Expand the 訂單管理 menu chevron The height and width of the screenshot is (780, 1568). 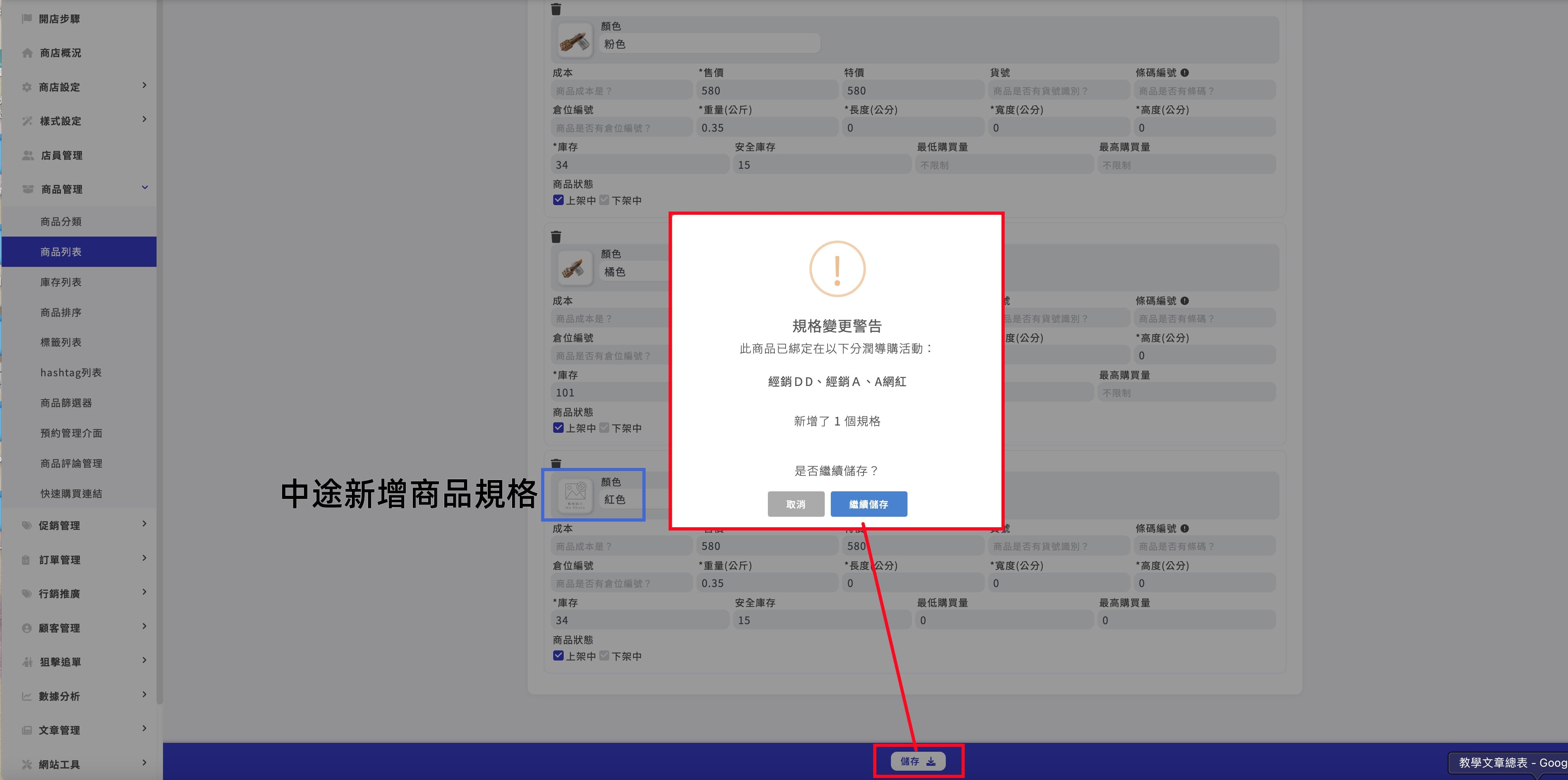pyautogui.click(x=144, y=558)
